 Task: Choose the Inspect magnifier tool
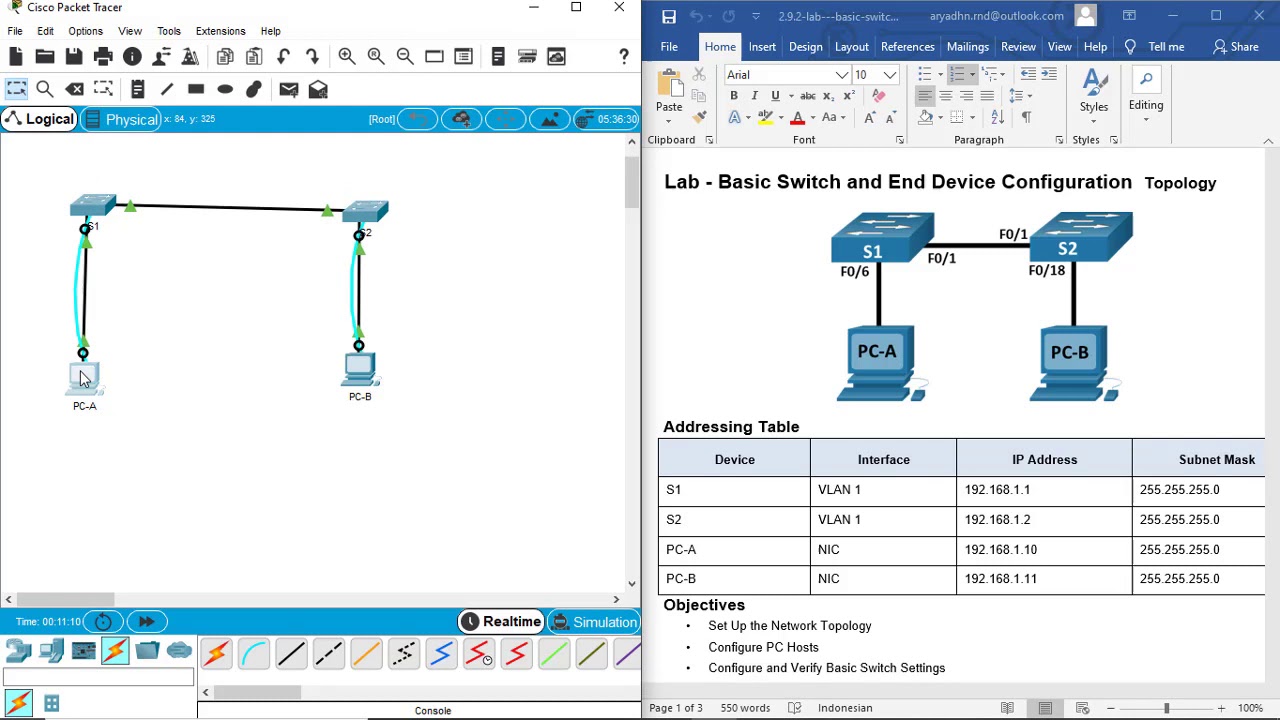click(45, 90)
